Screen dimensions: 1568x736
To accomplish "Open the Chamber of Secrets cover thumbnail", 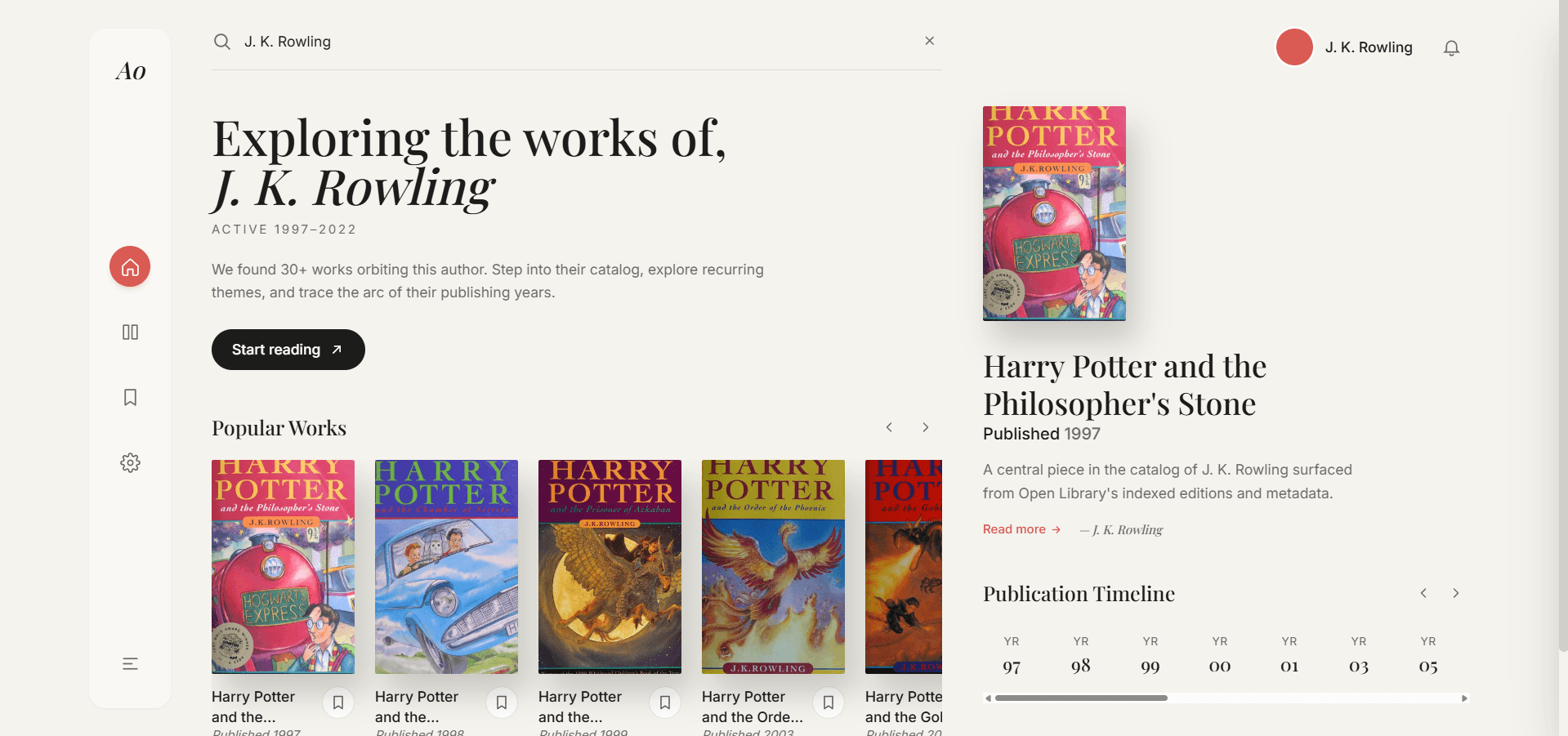I will coord(446,567).
